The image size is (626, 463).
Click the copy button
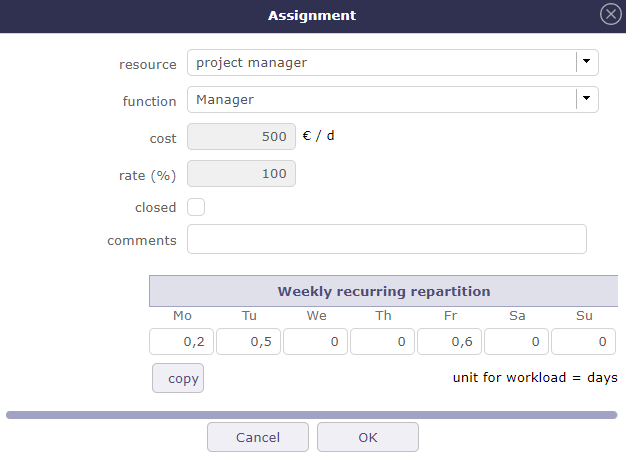(x=178, y=378)
